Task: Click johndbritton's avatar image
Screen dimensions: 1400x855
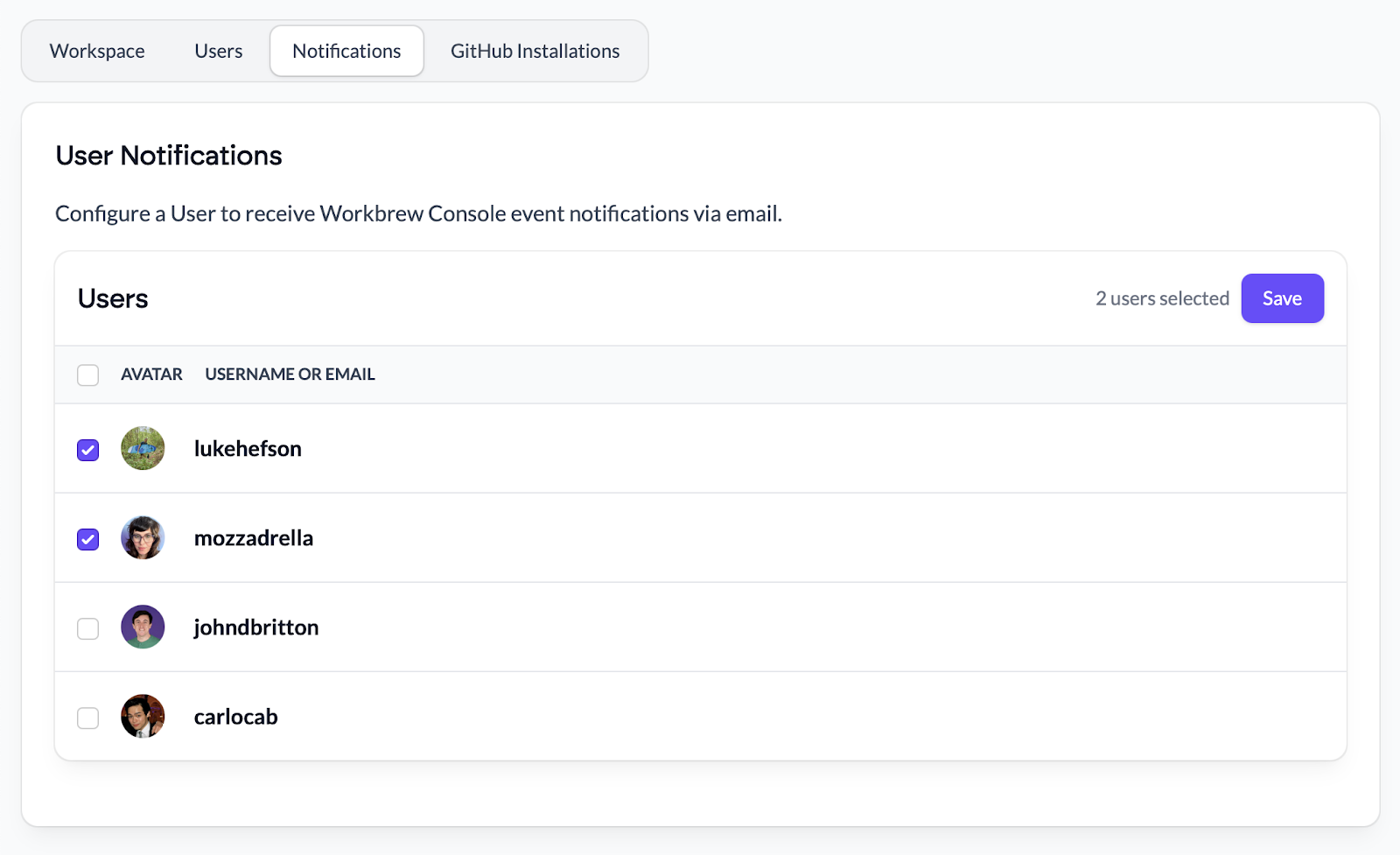Action: (143, 627)
